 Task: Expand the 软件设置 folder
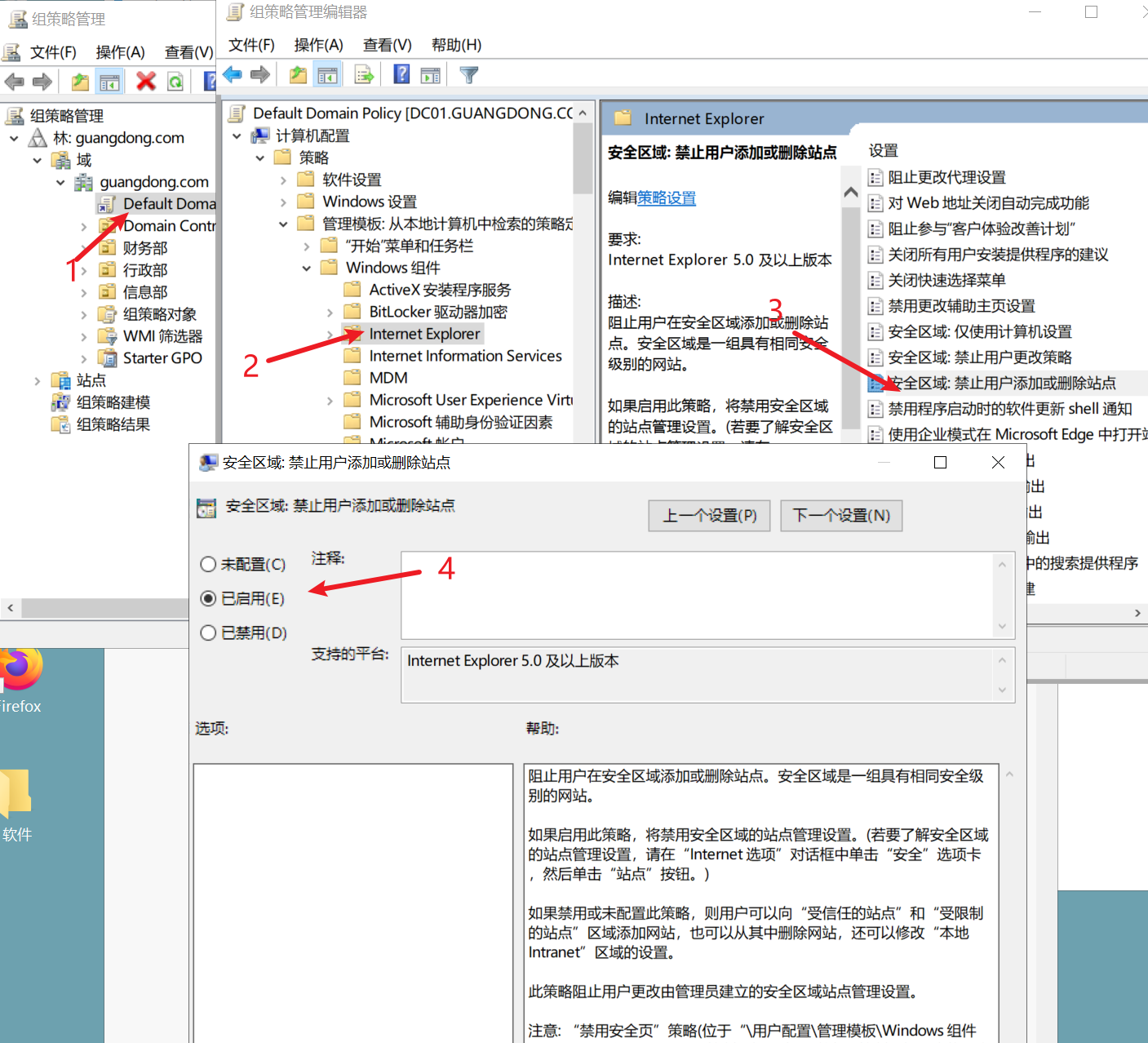[x=283, y=180]
